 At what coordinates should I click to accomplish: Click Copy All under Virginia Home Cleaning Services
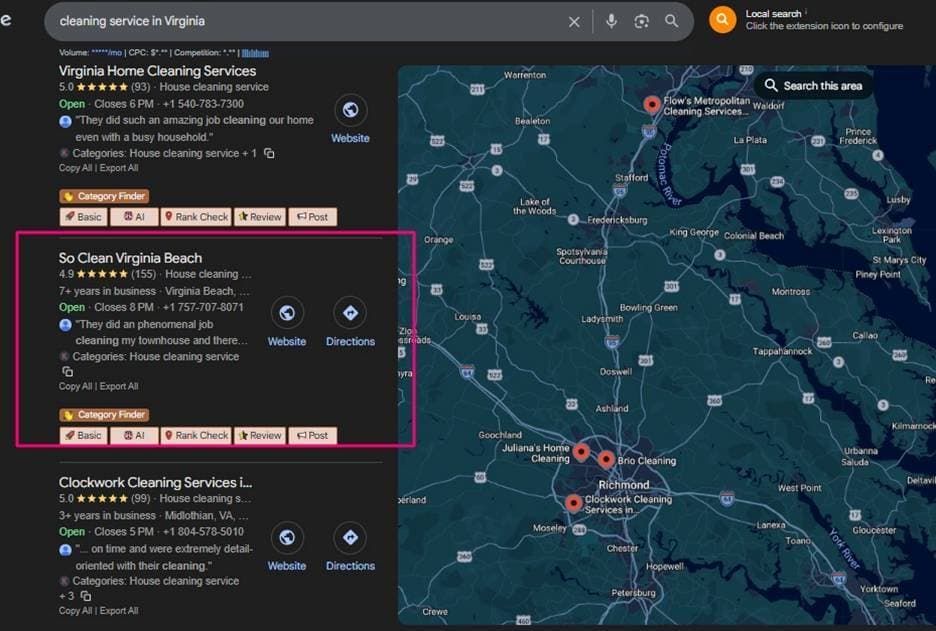point(75,168)
